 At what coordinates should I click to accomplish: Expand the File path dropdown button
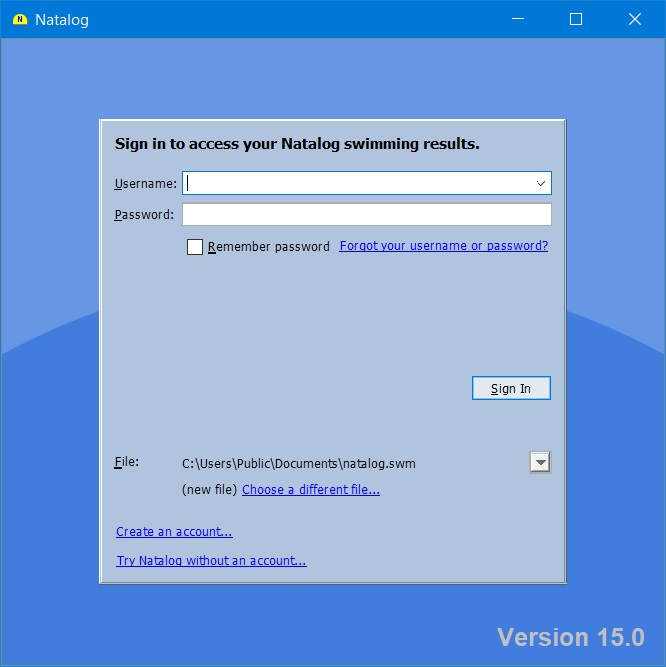[540, 462]
